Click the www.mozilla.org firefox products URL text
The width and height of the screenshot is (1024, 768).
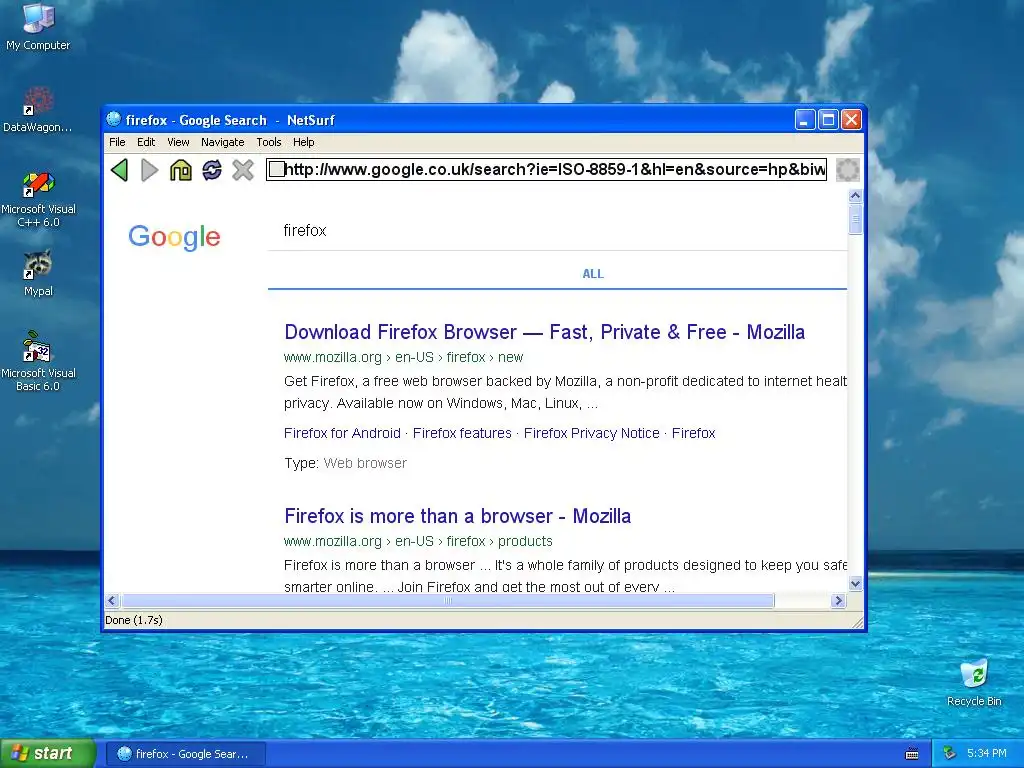click(x=418, y=541)
